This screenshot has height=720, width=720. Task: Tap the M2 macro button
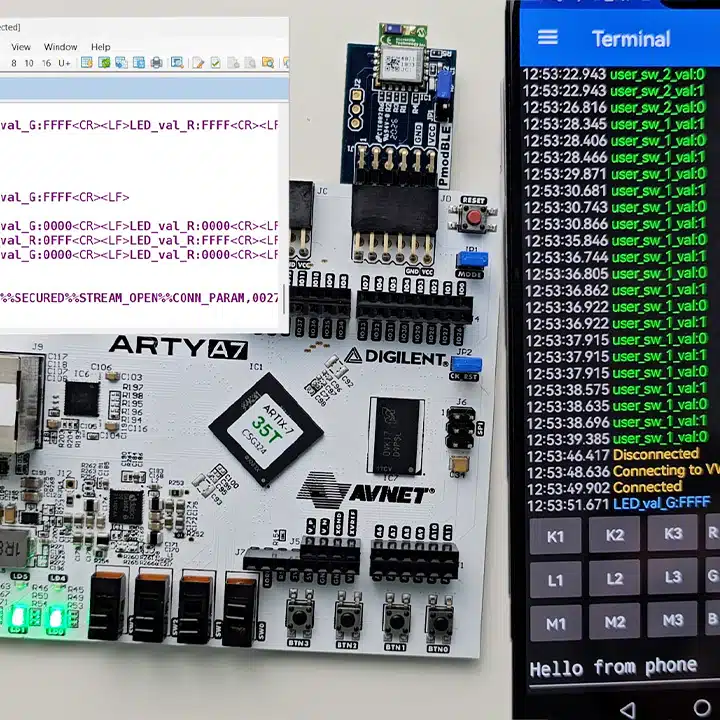tap(614, 622)
